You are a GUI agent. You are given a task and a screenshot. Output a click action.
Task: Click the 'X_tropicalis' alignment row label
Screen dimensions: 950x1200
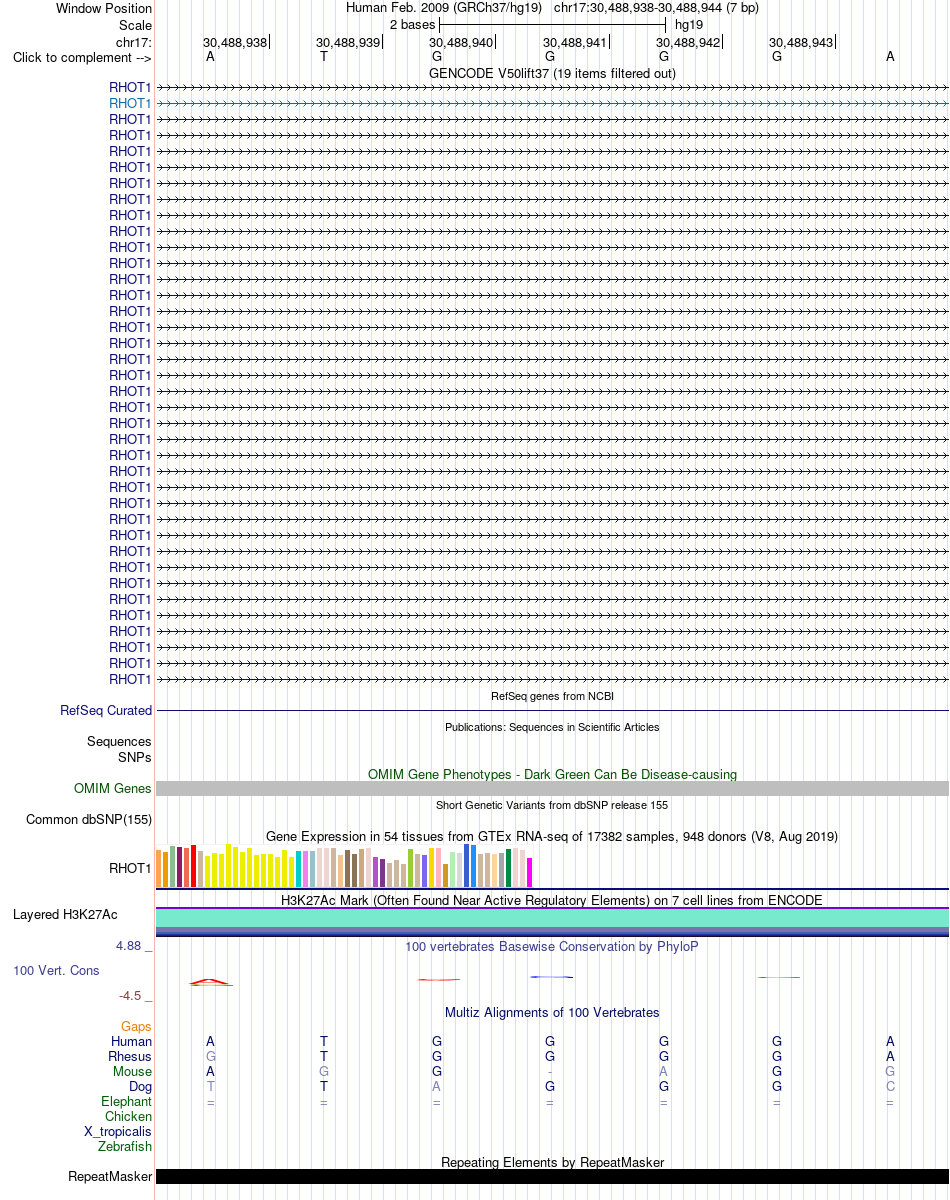118,1132
